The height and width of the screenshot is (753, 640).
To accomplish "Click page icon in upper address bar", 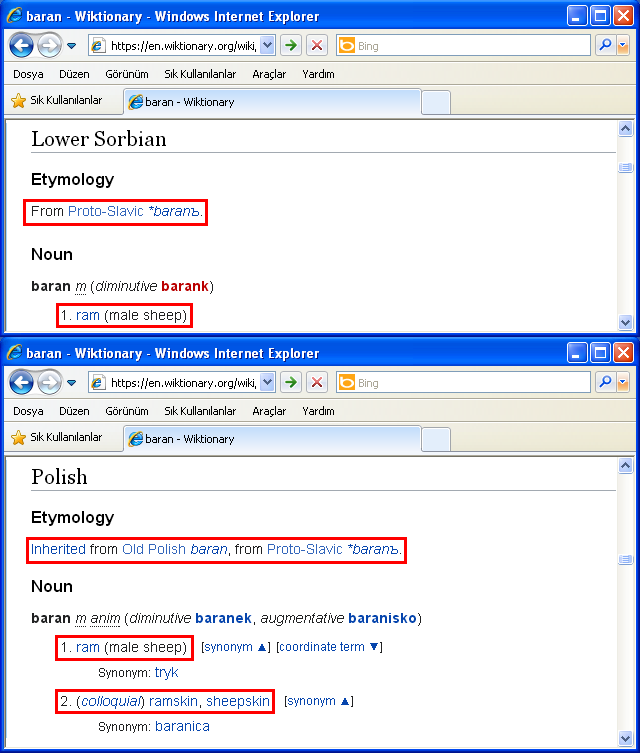I will click(x=98, y=46).
